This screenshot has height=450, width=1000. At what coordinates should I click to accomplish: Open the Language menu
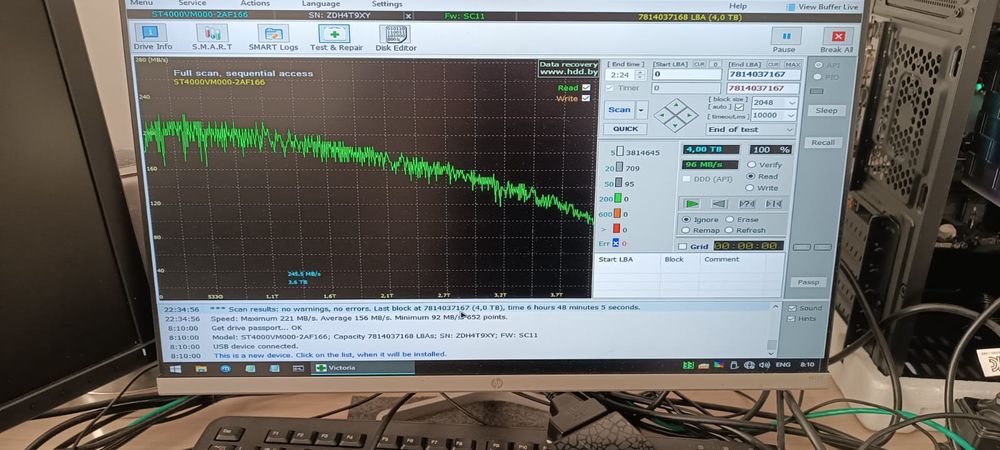(321, 4)
